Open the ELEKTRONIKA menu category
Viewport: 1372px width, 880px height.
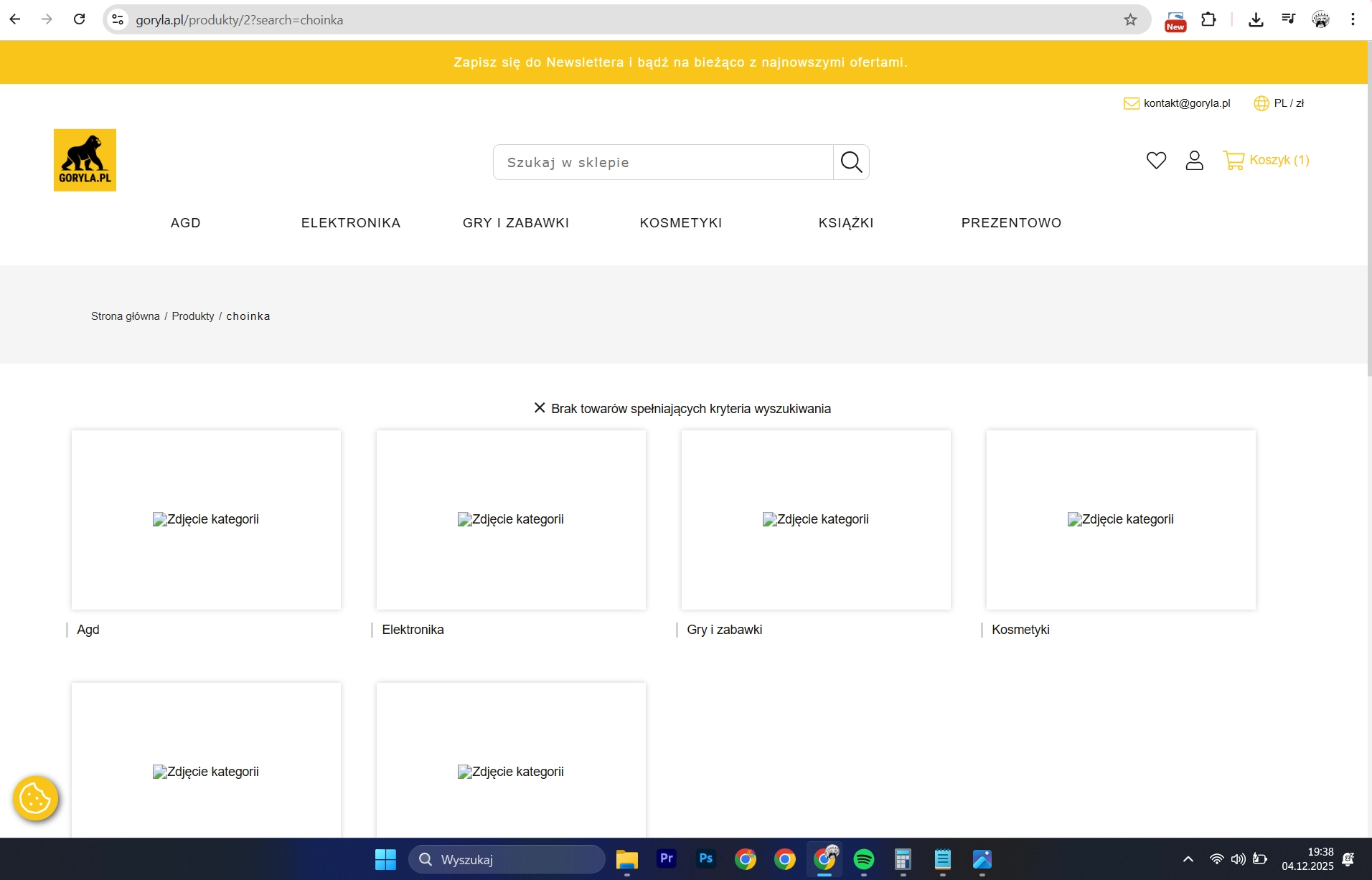pos(351,223)
